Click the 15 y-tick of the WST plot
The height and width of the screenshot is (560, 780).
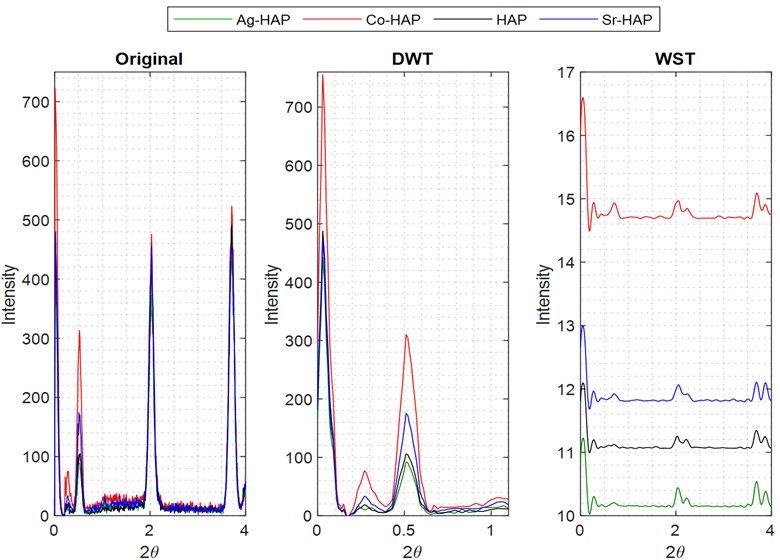coord(565,199)
